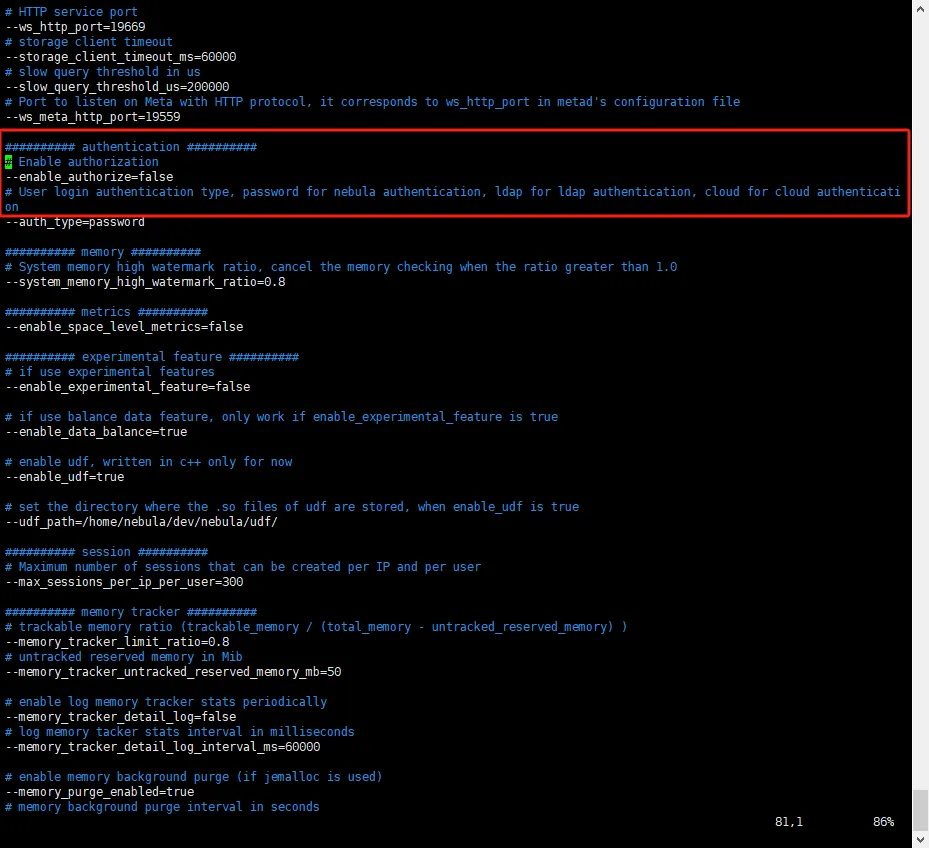The image size is (929, 848).
Task: Click the line --enable_data_balance=true
Action: (97, 431)
